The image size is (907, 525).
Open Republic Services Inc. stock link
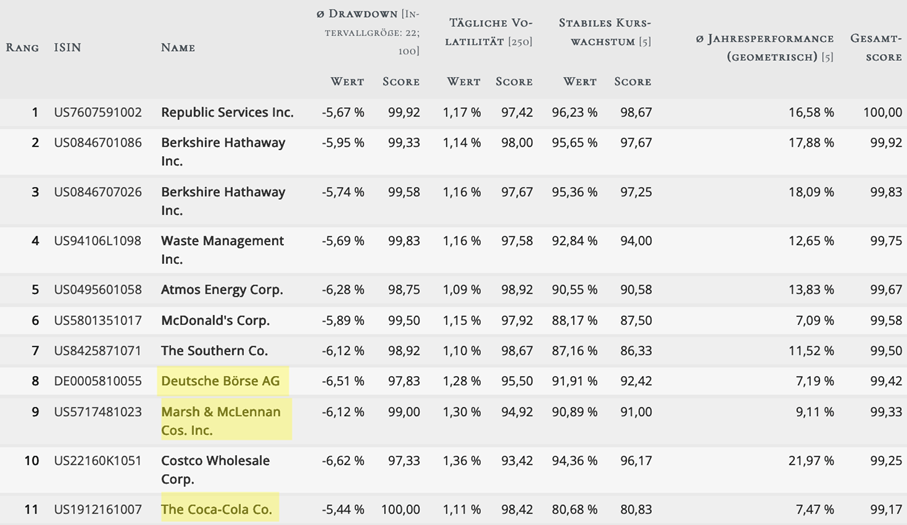coord(227,113)
